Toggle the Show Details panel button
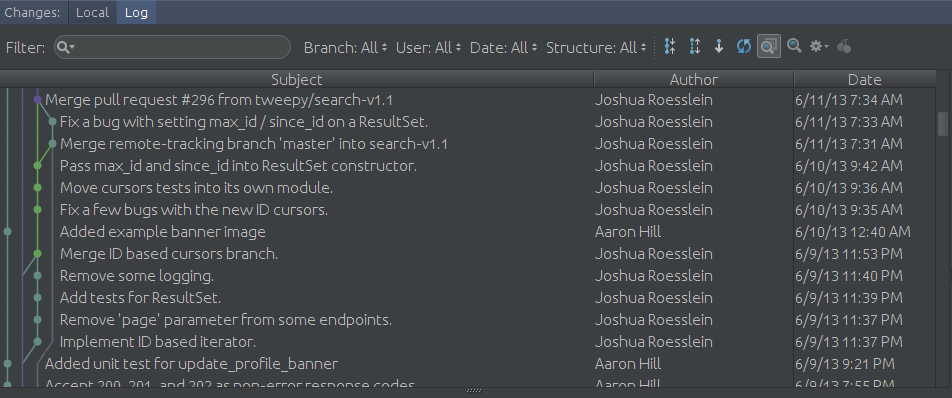 769,47
